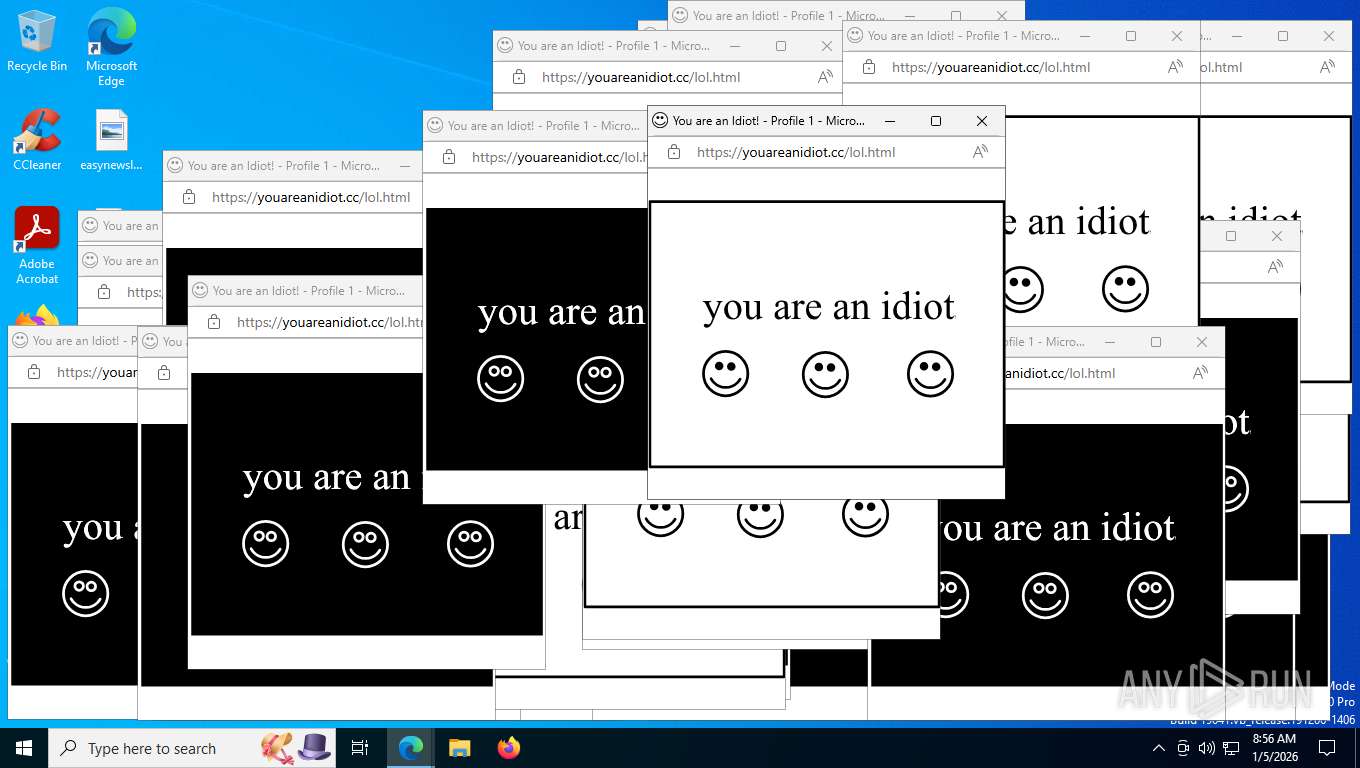
Task: Click the Windows Start button
Action: pyautogui.click(x=23, y=748)
